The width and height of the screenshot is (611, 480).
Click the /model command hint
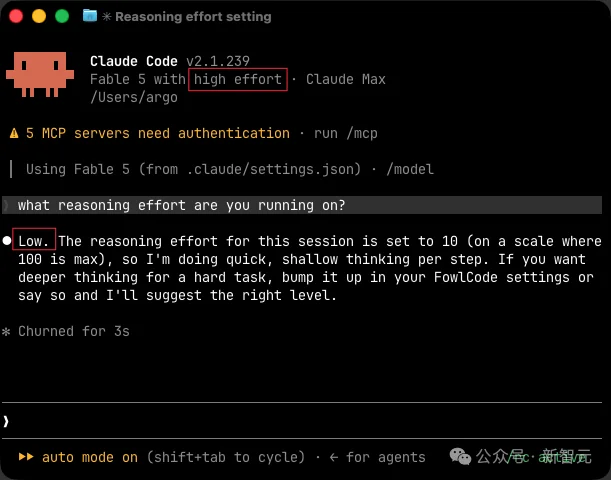(x=410, y=169)
